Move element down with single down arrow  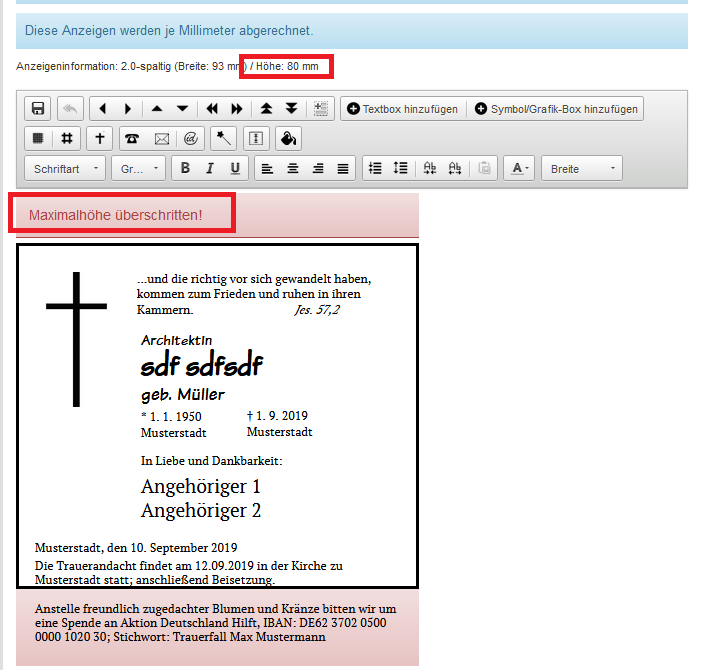tap(182, 109)
